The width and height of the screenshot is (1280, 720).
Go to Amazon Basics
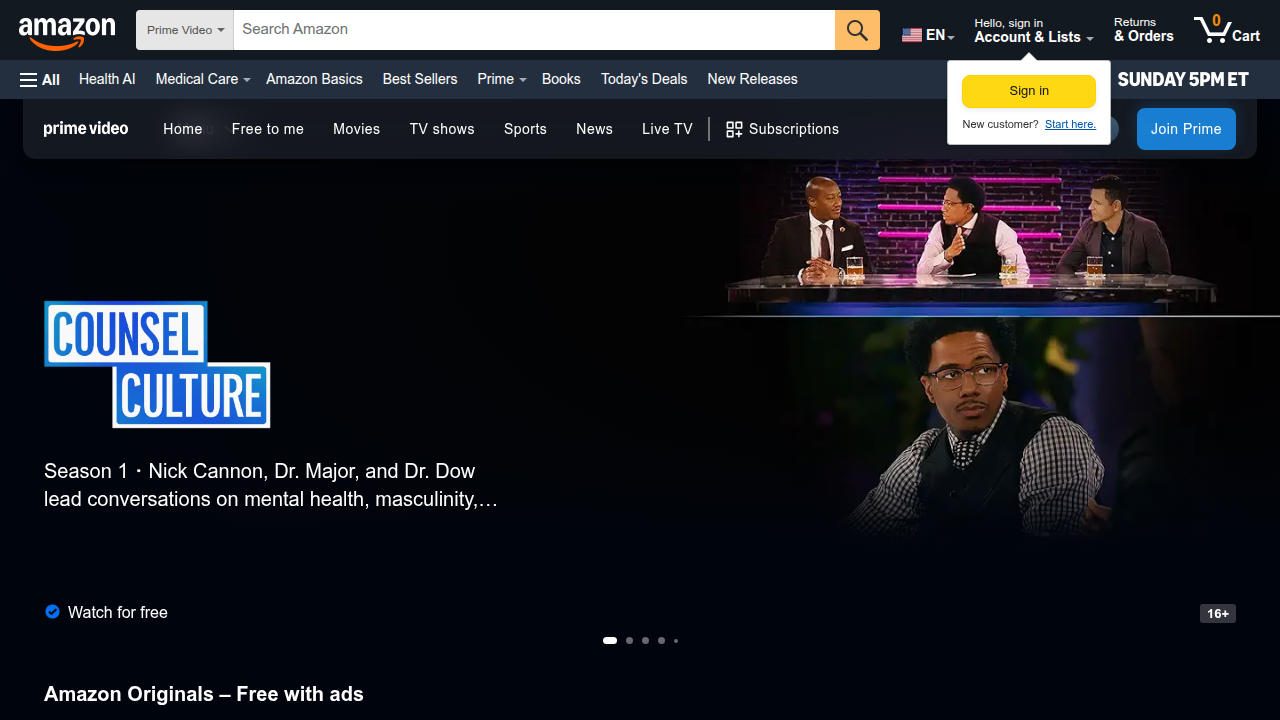point(314,79)
